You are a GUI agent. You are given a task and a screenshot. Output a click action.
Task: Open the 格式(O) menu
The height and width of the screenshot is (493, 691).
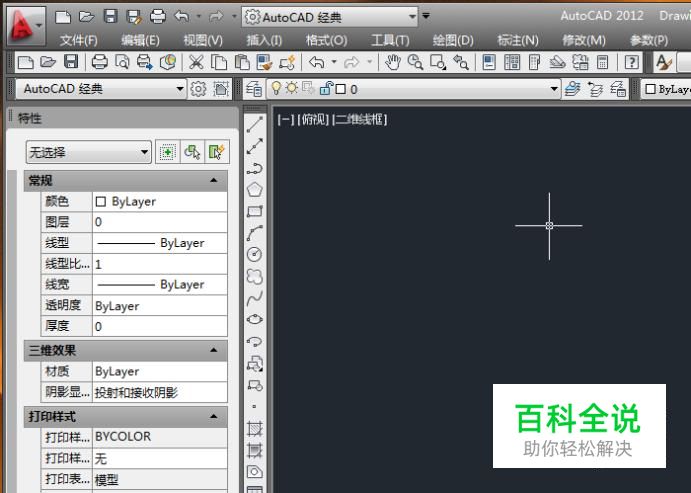(x=326, y=41)
